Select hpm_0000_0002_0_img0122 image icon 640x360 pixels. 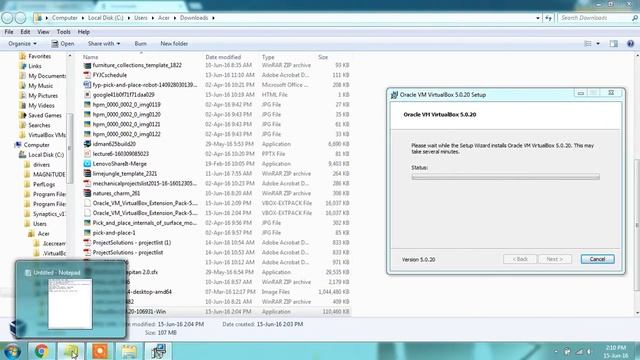pyautogui.click(x=87, y=134)
